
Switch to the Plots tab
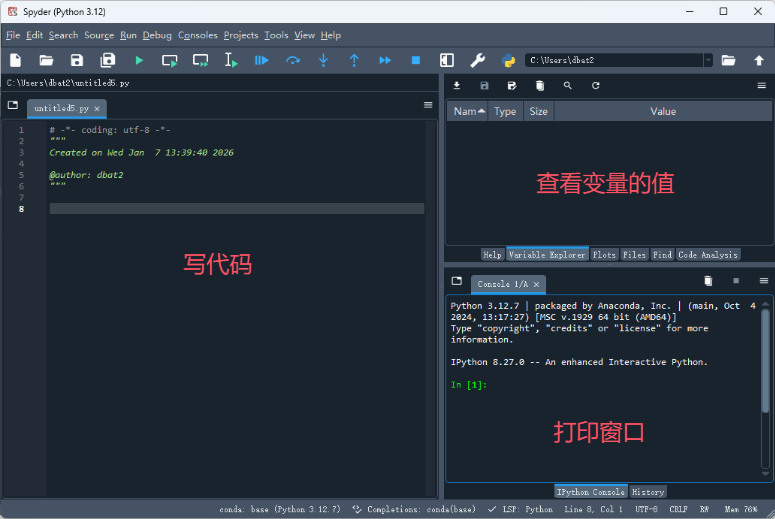604,255
